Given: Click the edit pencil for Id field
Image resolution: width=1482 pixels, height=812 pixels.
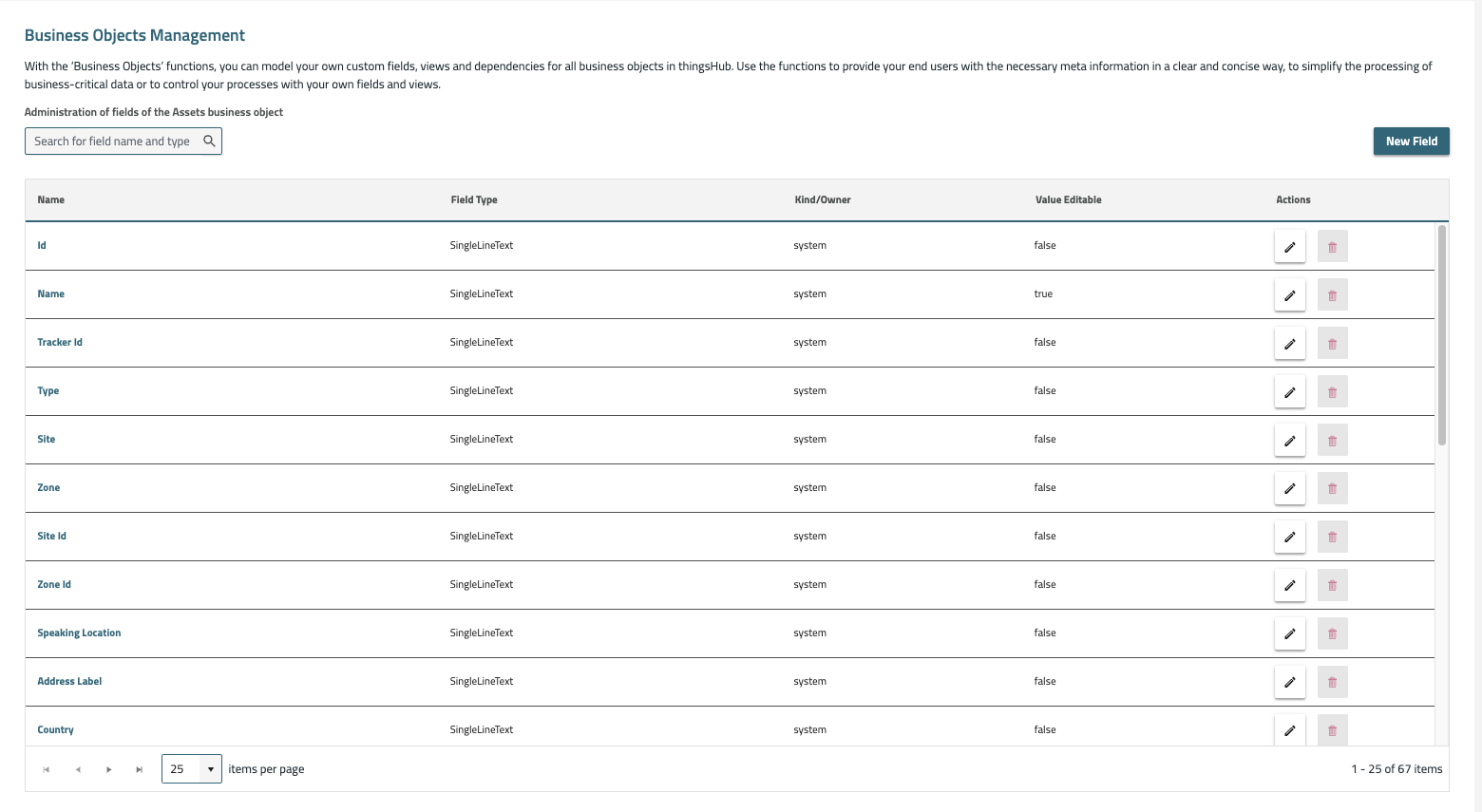Looking at the screenshot, I should 1289,246.
